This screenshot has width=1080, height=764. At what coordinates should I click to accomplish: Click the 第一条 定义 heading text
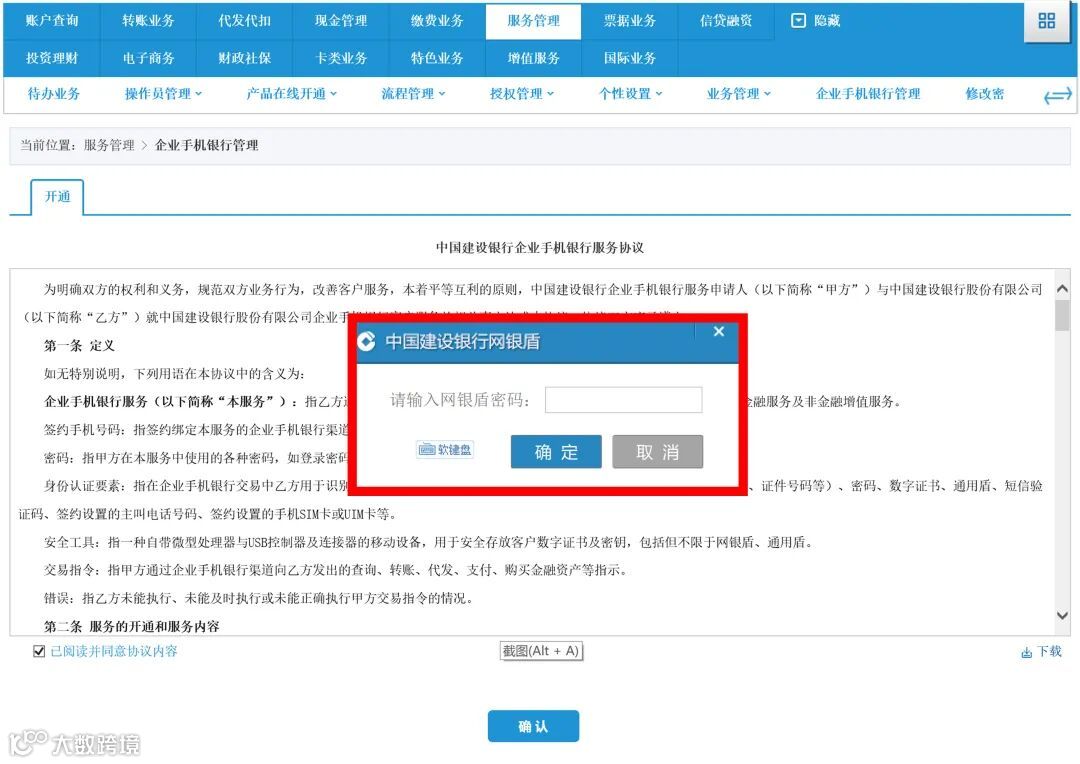tap(79, 346)
